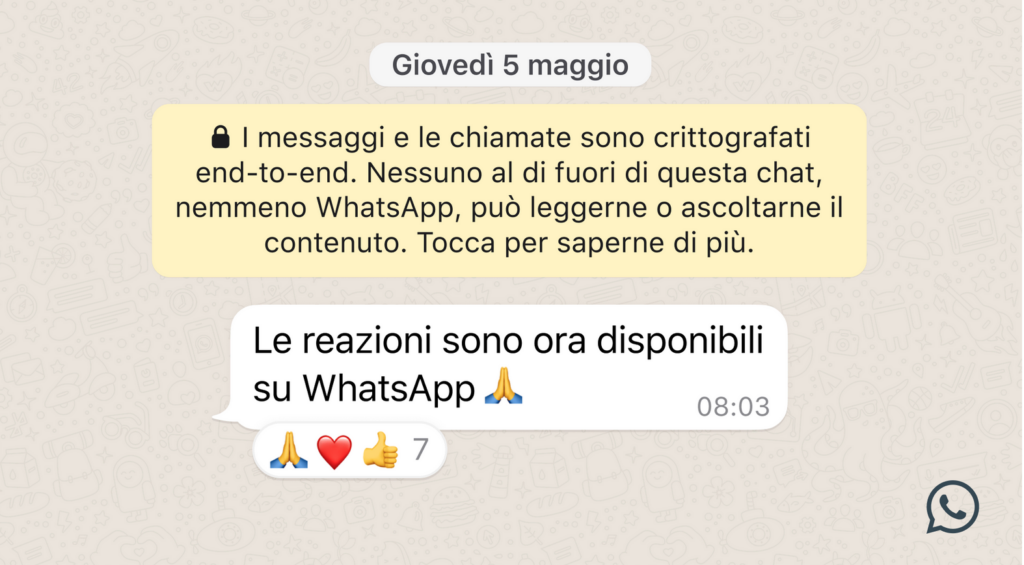Image resolution: width=1024 pixels, height=565 pixels.
Task: Click the lock icon in encryption notice
Action: tap(221, 137)
